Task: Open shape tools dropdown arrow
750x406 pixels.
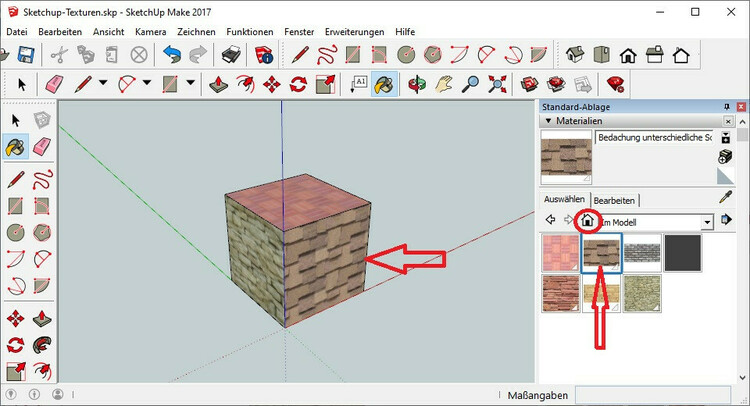Action: [x=190, y=83]
